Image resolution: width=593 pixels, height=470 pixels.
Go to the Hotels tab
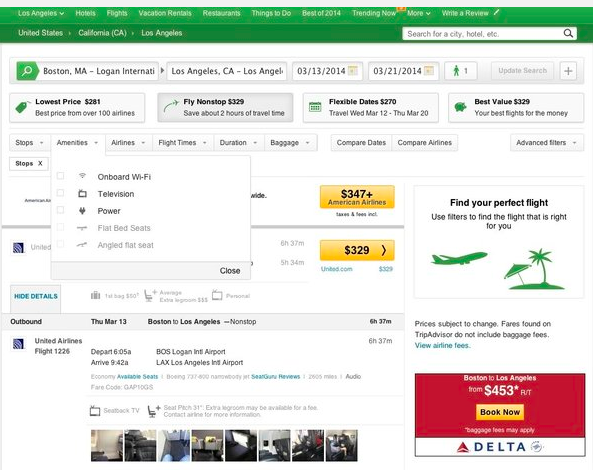tap(85, 13)
